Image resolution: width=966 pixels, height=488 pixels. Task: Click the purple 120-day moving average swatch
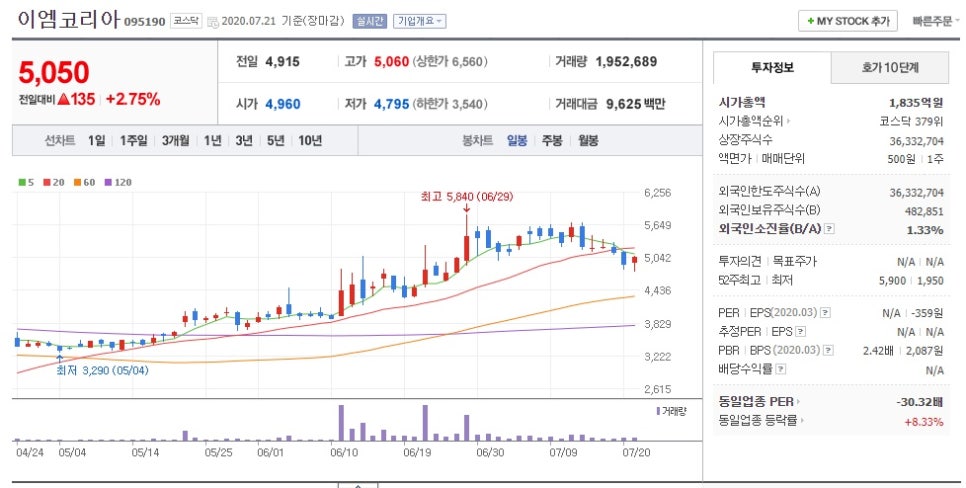tap(108, 182)
